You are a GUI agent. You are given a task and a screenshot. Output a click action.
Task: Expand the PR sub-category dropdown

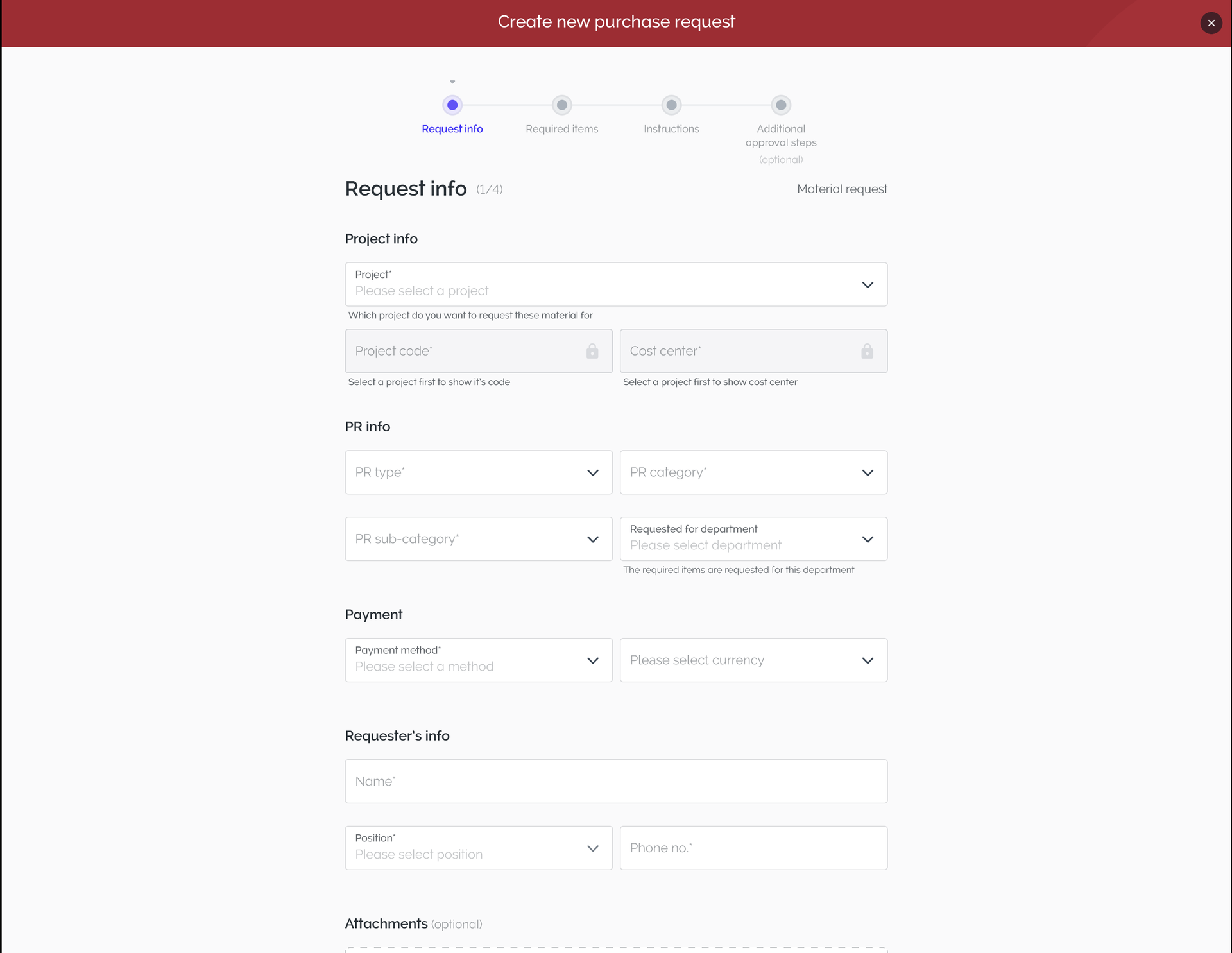coord(478,539)
